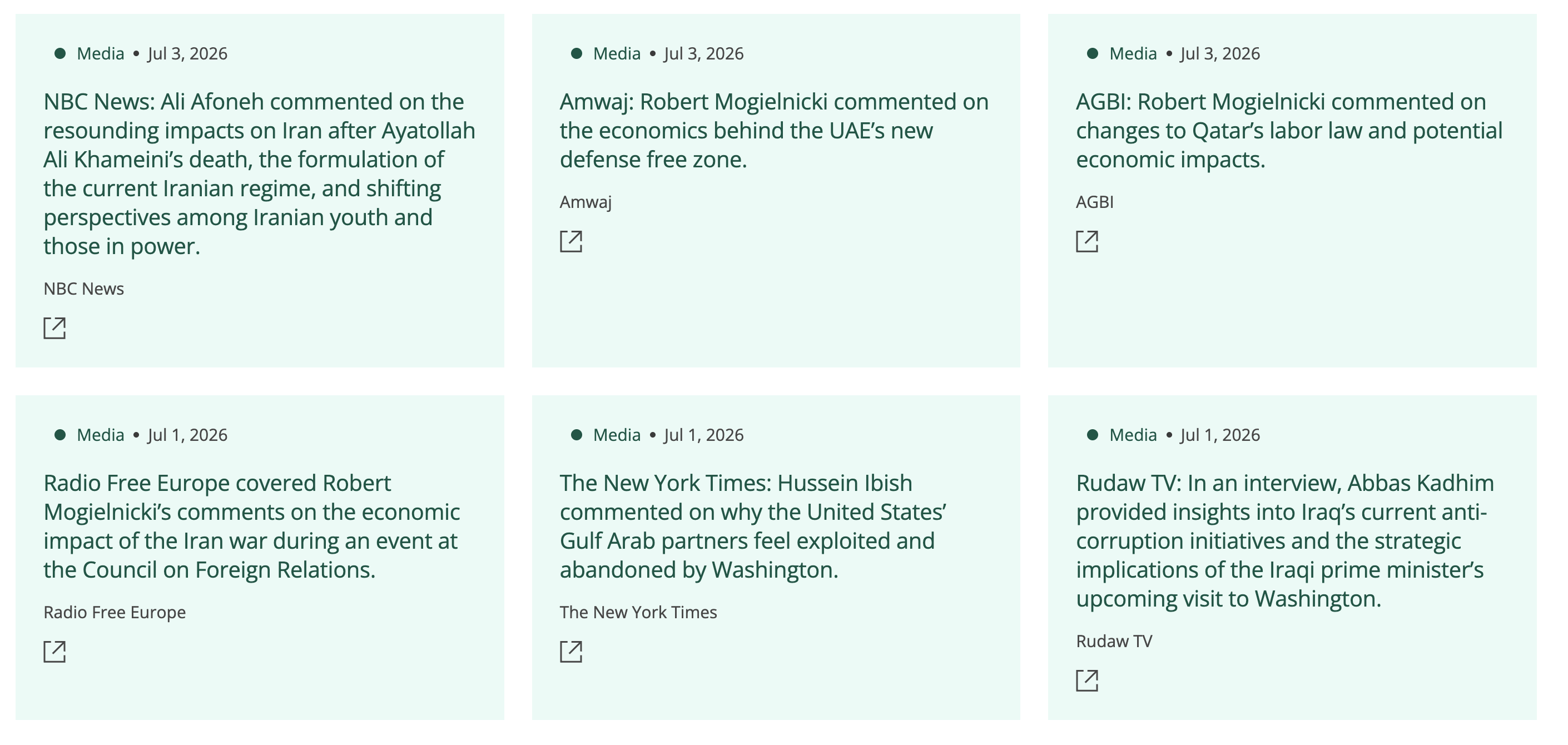
Task: Click the Media tag on the New York Times card
Action: 617,435
